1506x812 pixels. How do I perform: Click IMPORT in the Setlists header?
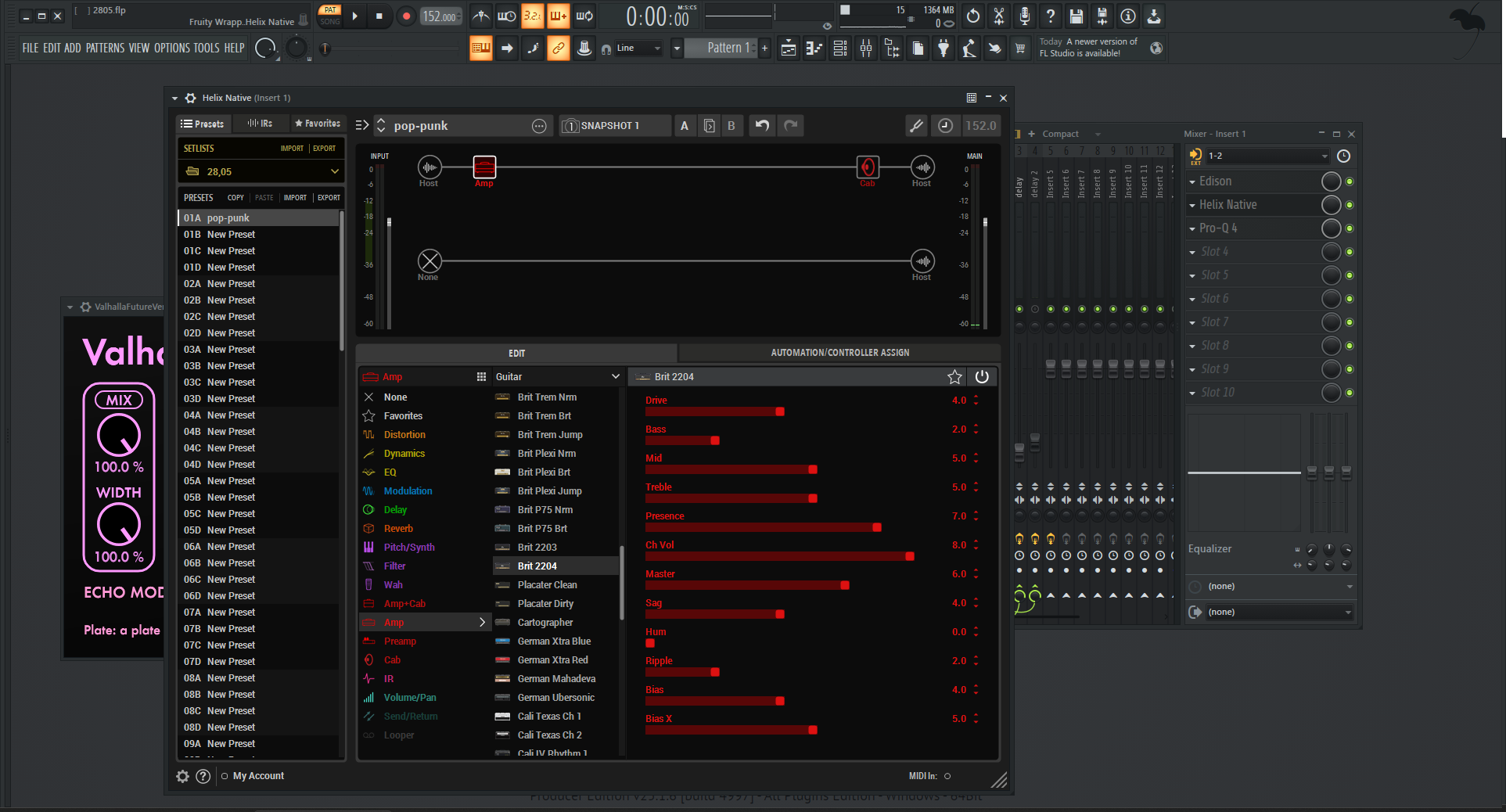(292, 149)
